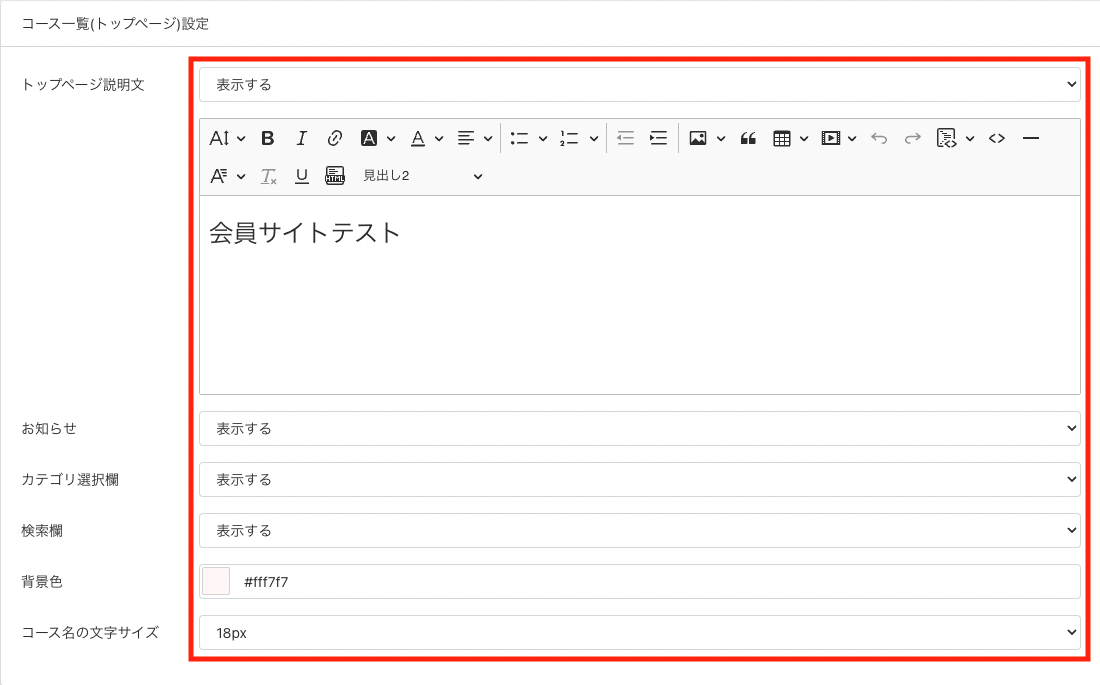Click the 会員サイトテスト text in editor
Viewport: 1100px width, 685px height.
pyautogui.click(x=305, y=233)
